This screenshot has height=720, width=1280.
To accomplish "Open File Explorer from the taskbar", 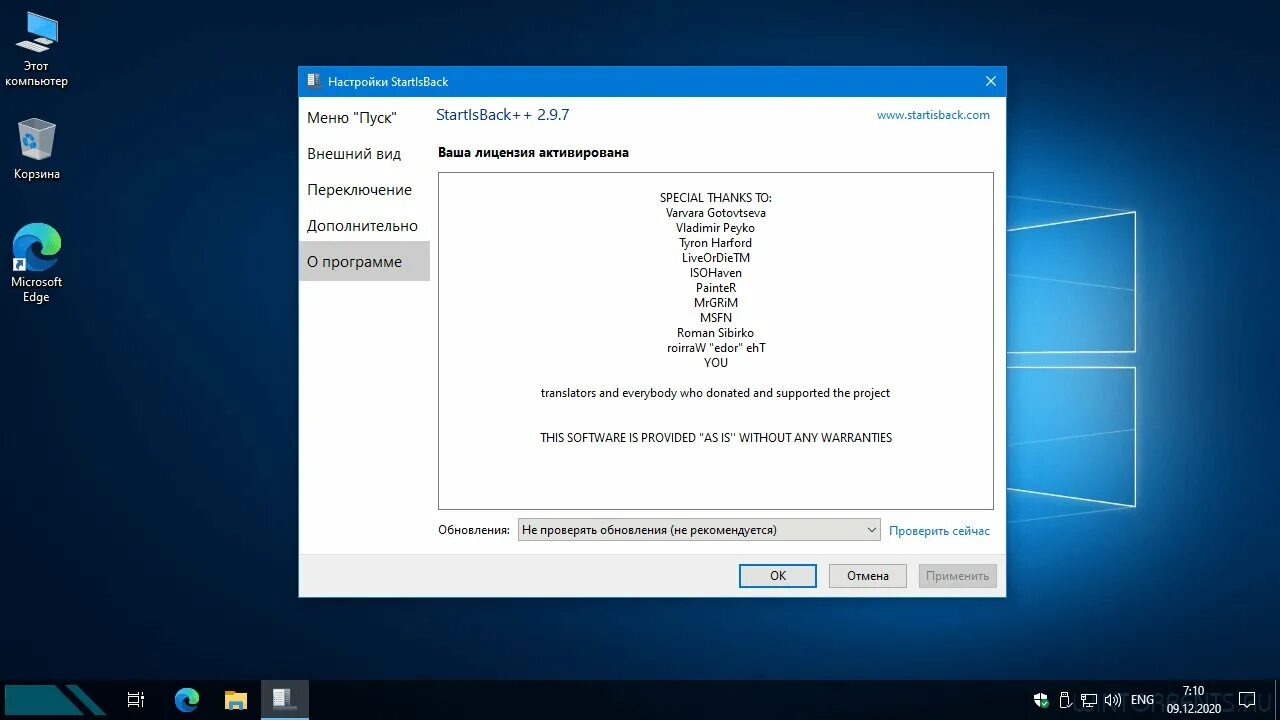I will coord(236,700).
